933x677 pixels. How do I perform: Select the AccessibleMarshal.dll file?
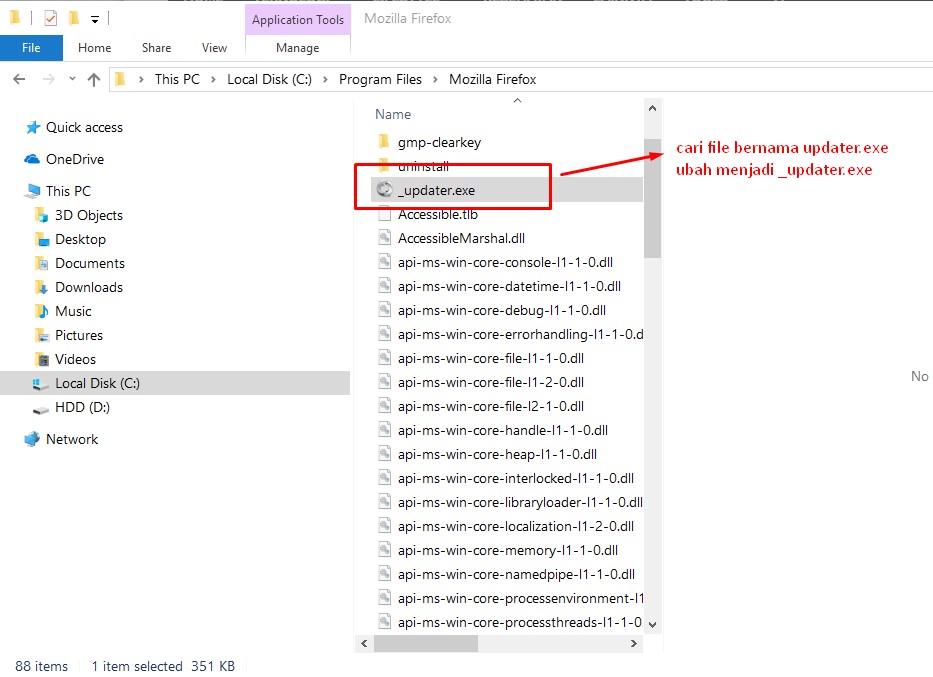pos(461,239)
